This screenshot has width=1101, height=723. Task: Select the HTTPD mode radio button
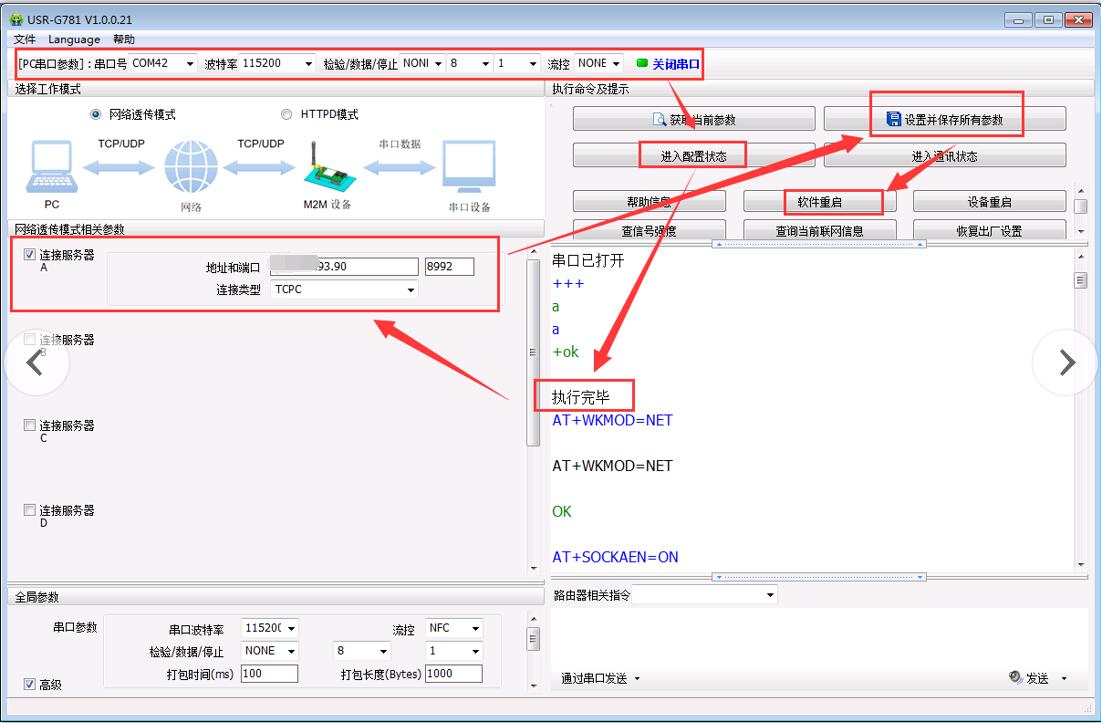point(287,115)
